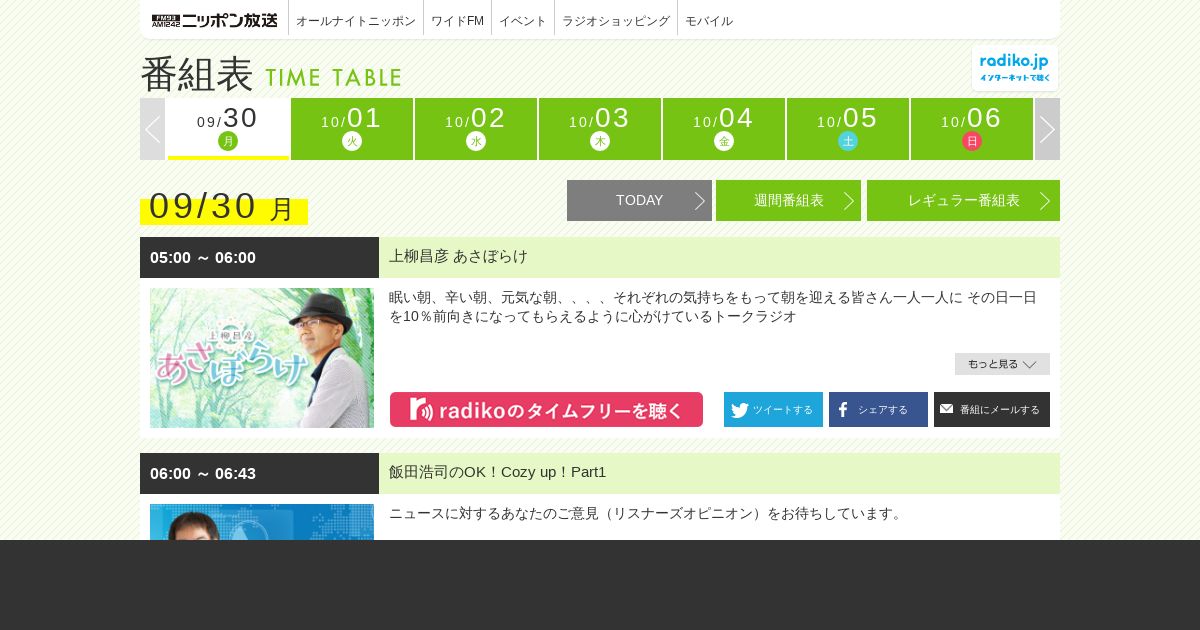Open the 飯田浩司 Cozy up program thumbnail
This screenshot has width=1200, height=630.
262,522
